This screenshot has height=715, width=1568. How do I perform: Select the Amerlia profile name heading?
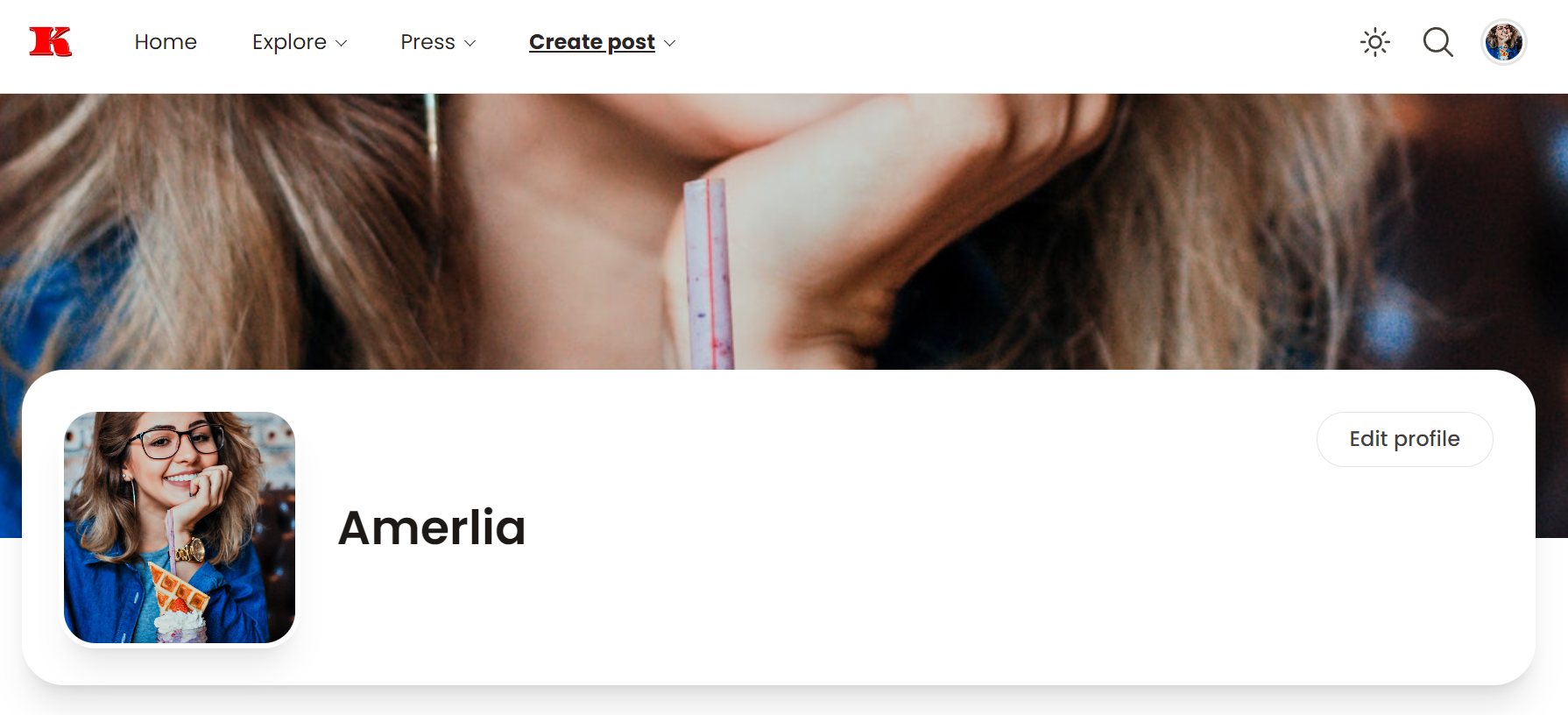coord(432,527)
